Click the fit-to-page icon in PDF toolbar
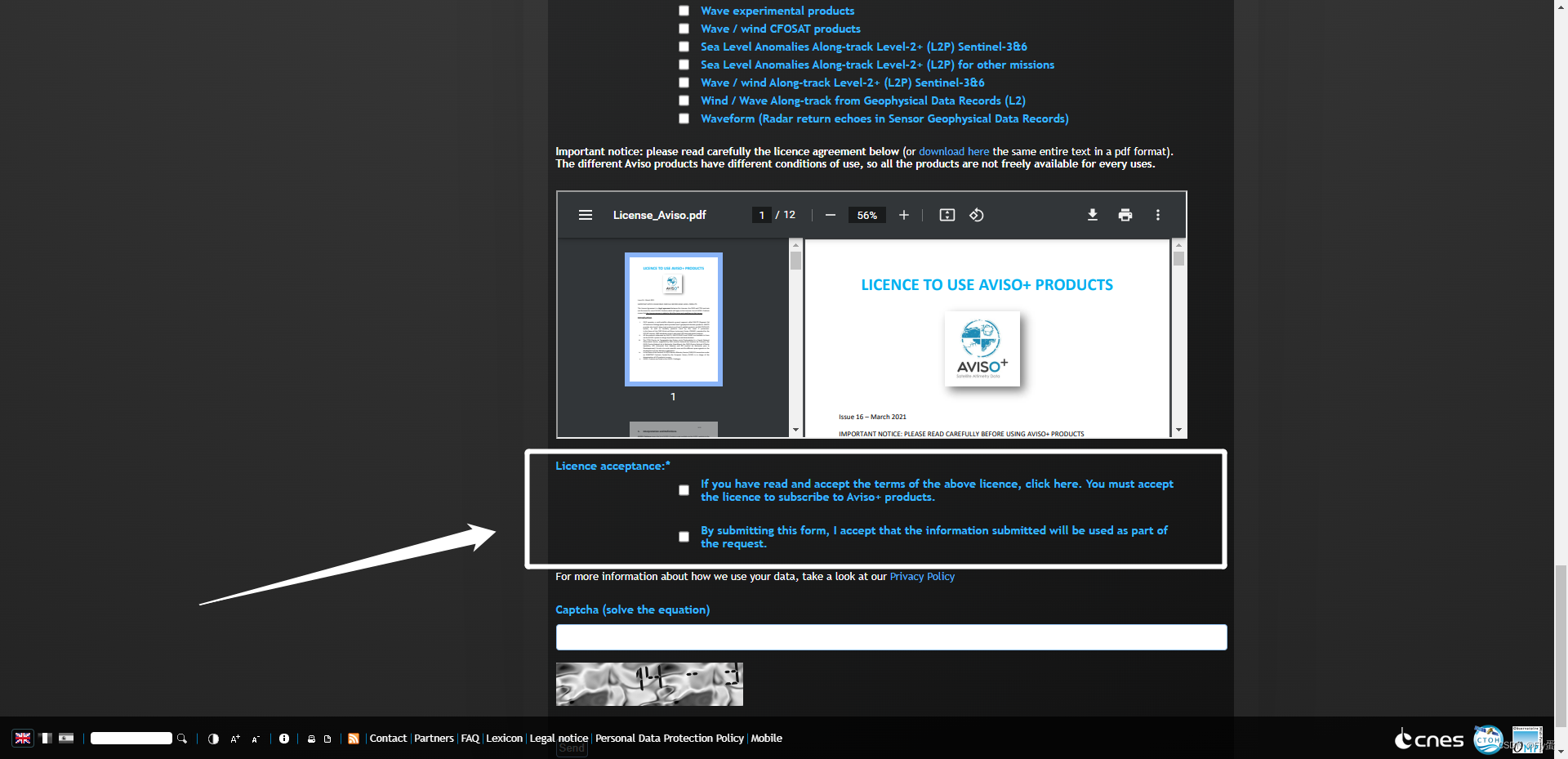This screenshot has height=759, width=1568. tap(947, 215)
